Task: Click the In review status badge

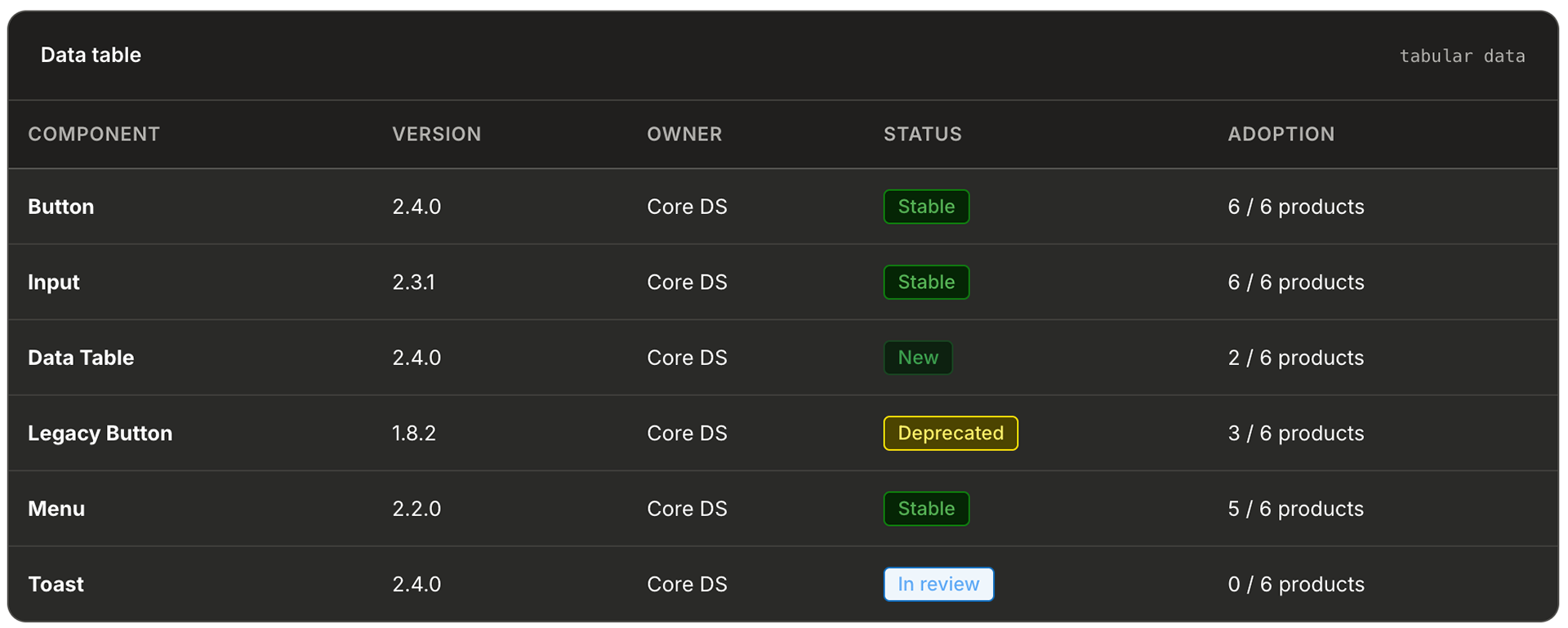Action: pyautogui.click(x=938, y=585)
